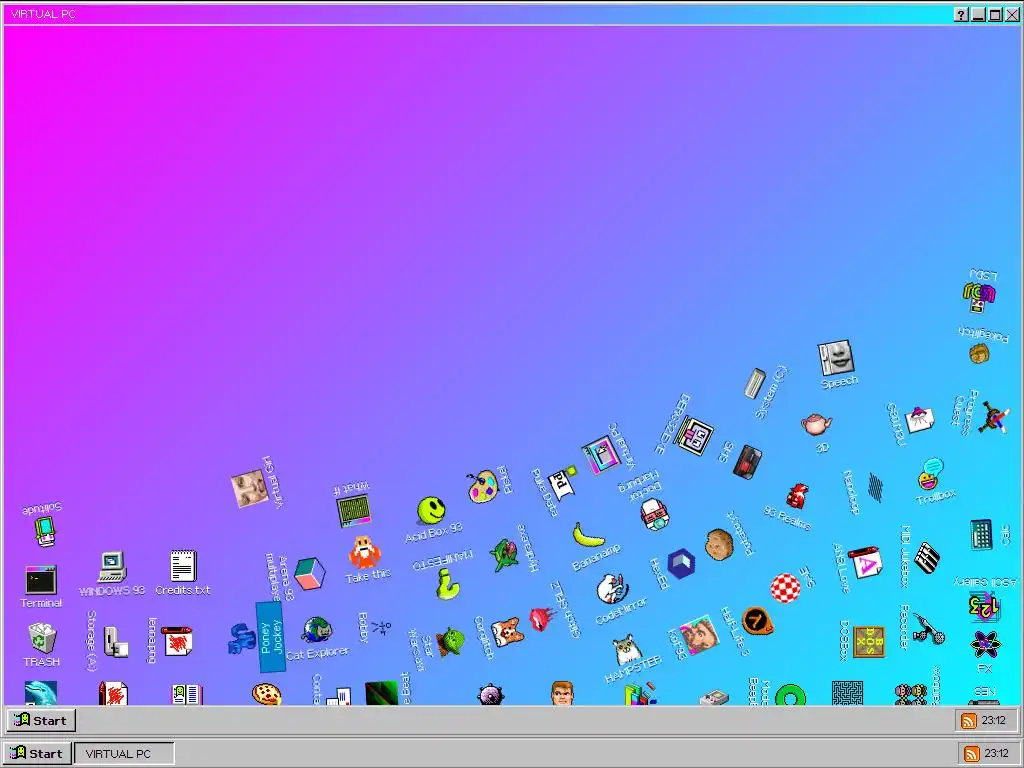Screen dimensions: 1024x768
Task: Open the WINDOWS 93 computer icon
Action: tap(112, 566)
